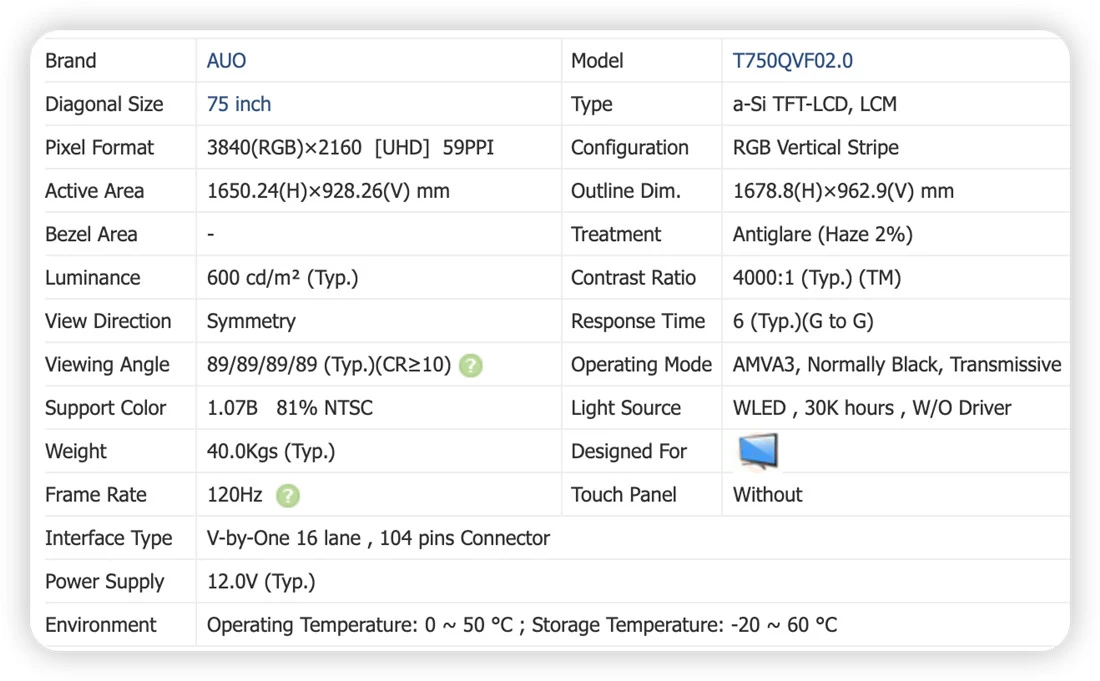Click the Type label
This screenshot has width=1100, height=681.
(x=591, y=104)
